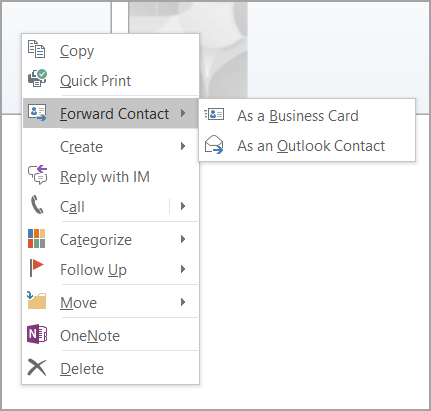Image resolution: width=431 pixels, height=411 pixels.
Task: Expand the Create submenu arrow
Action: click(x=183, y=146)
